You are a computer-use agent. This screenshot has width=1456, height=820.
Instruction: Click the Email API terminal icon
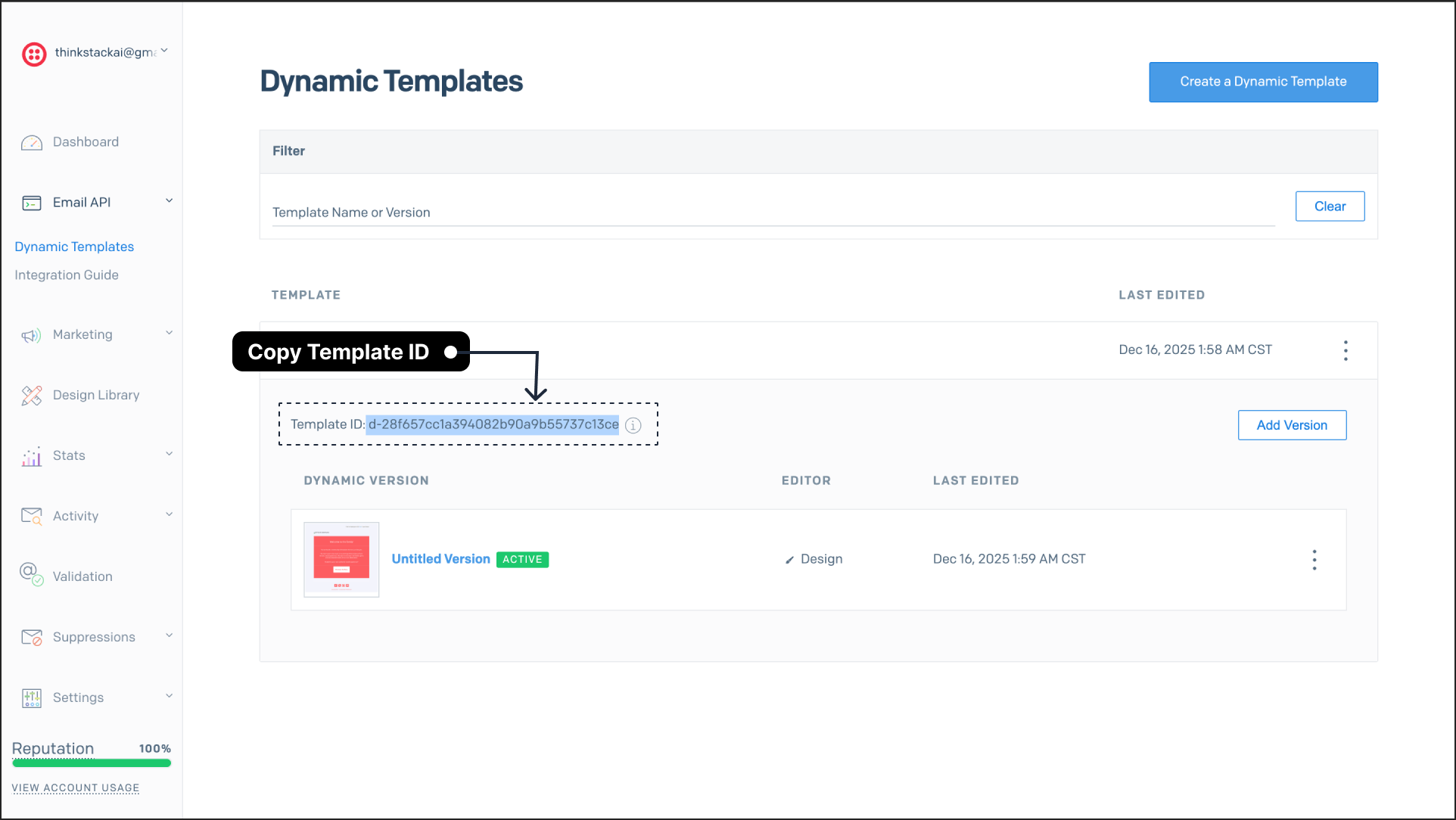pyautogui.click(x=31, y=202)
